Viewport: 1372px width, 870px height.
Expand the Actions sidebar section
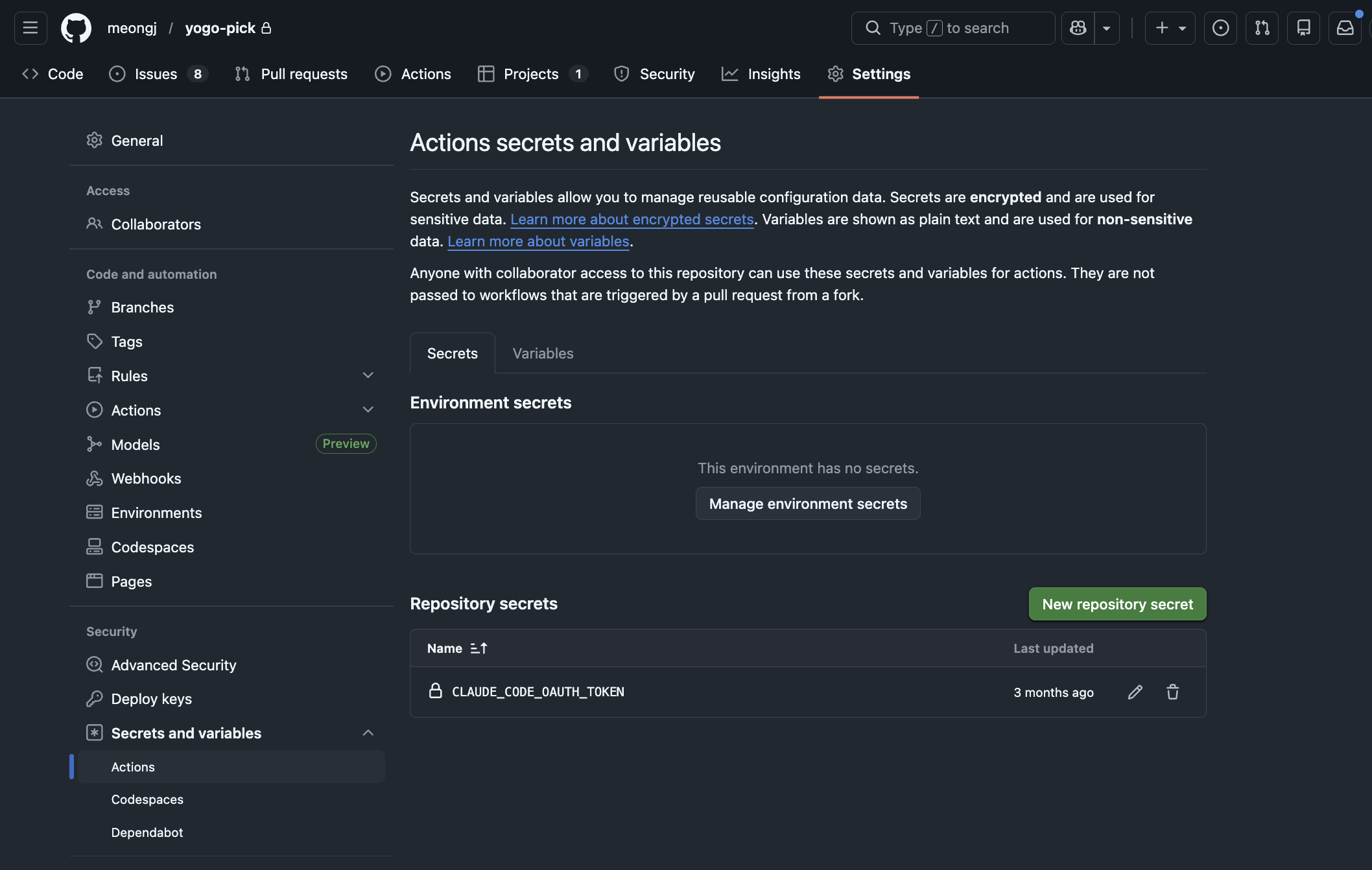click(368, 410)
